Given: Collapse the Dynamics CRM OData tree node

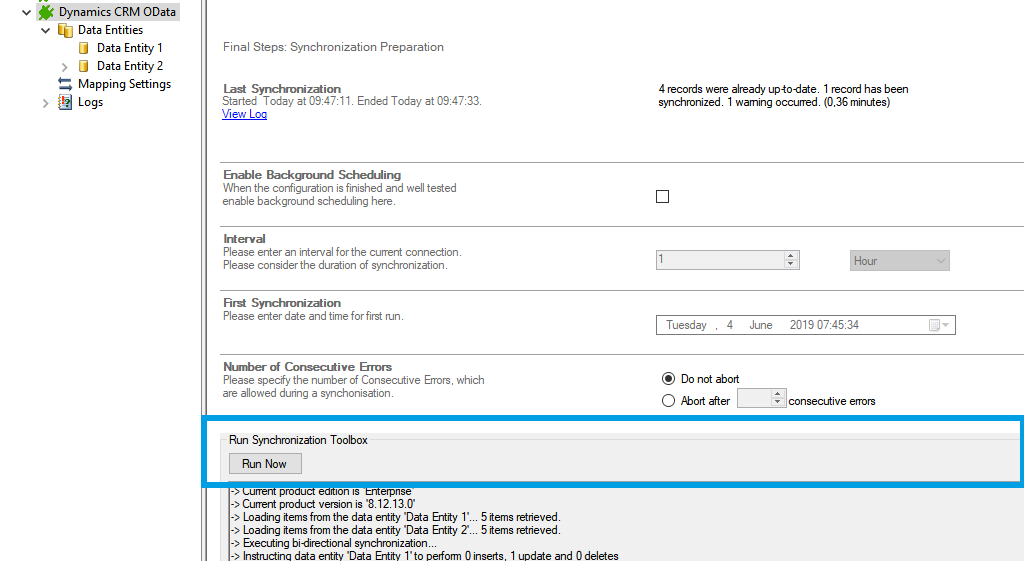Looking at the screenshot, I should [x=27, y=12].
